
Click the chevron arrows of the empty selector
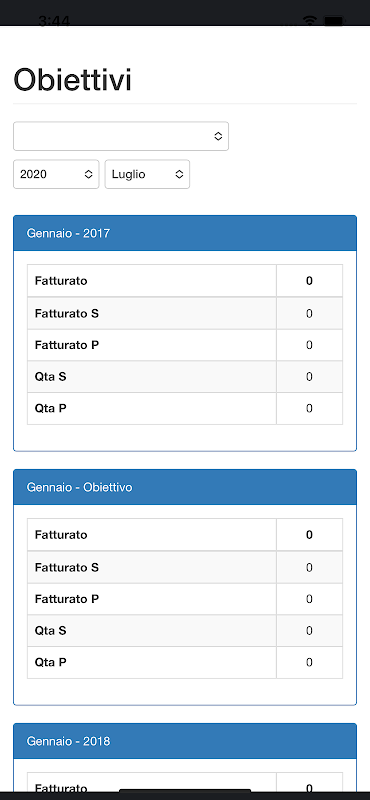tap(218, 136)
